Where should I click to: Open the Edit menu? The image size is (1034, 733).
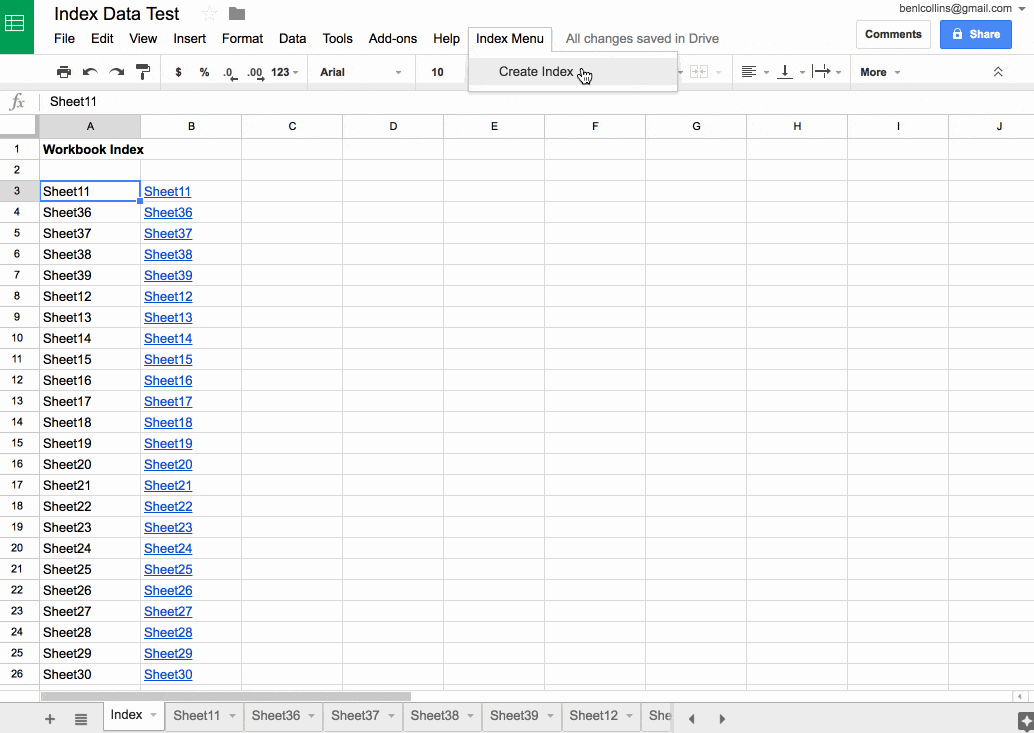point(102,38)
